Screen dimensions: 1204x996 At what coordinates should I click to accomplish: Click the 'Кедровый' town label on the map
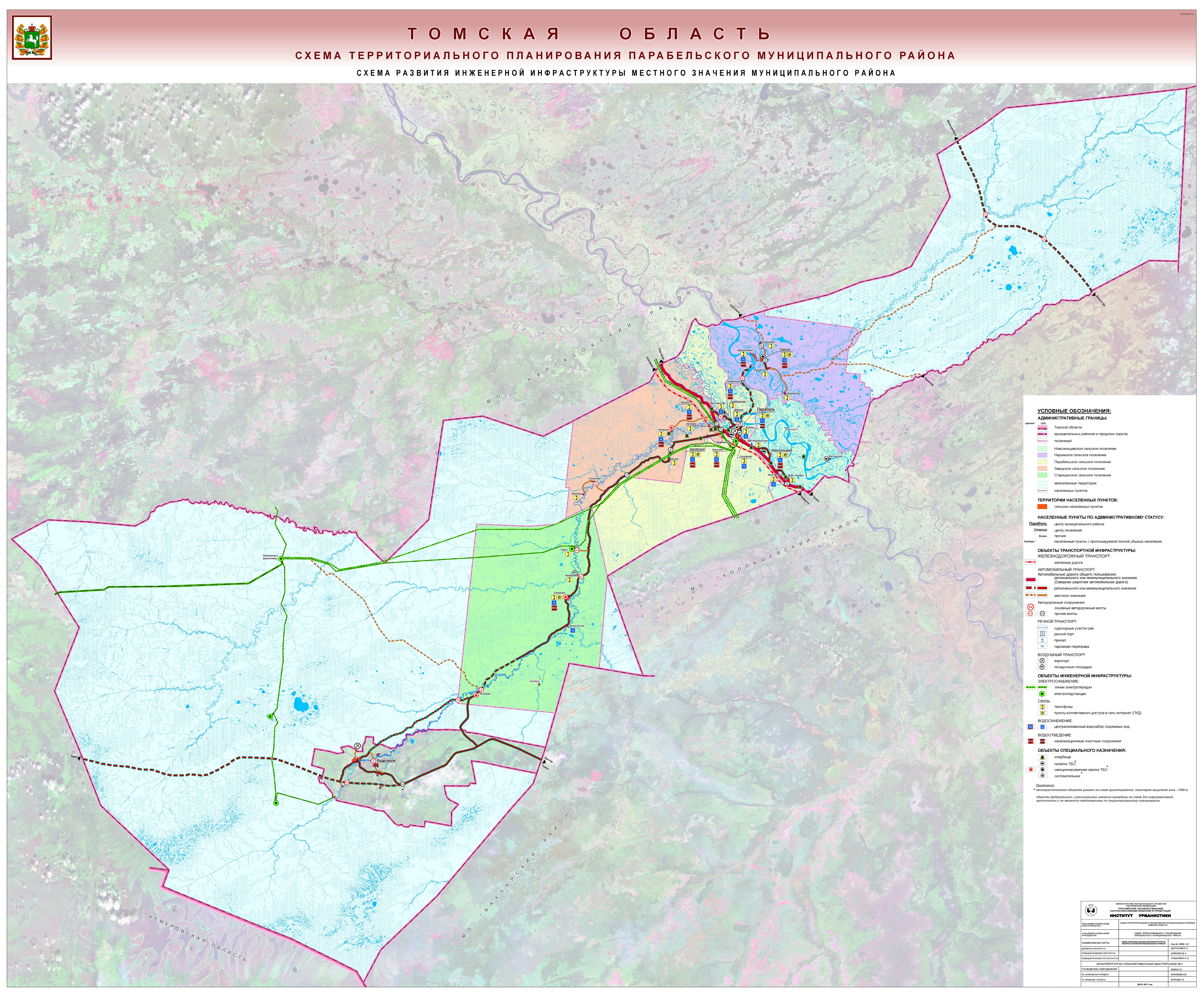[x=386, y=760]
